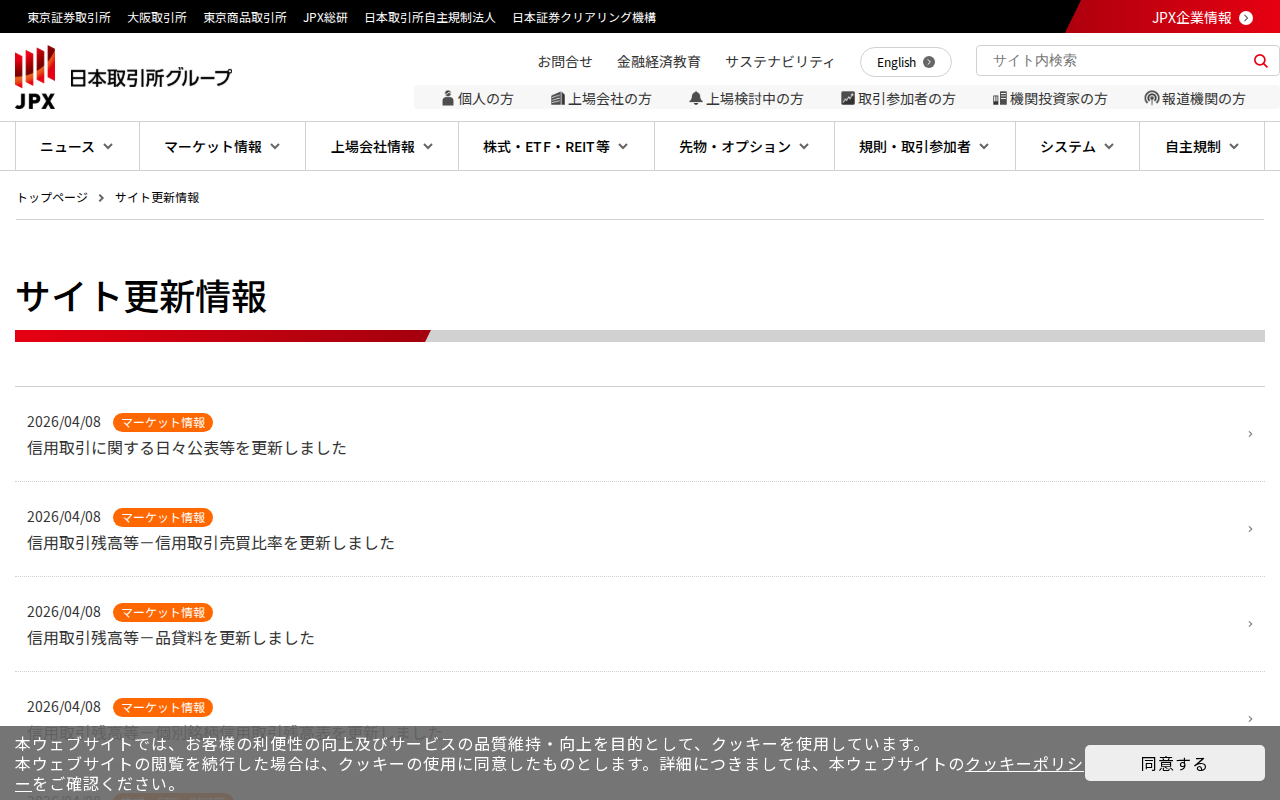This screenshot has width=1280, height=800.
Task: Click the サイト更新情報 page heading
Action: 141,297
